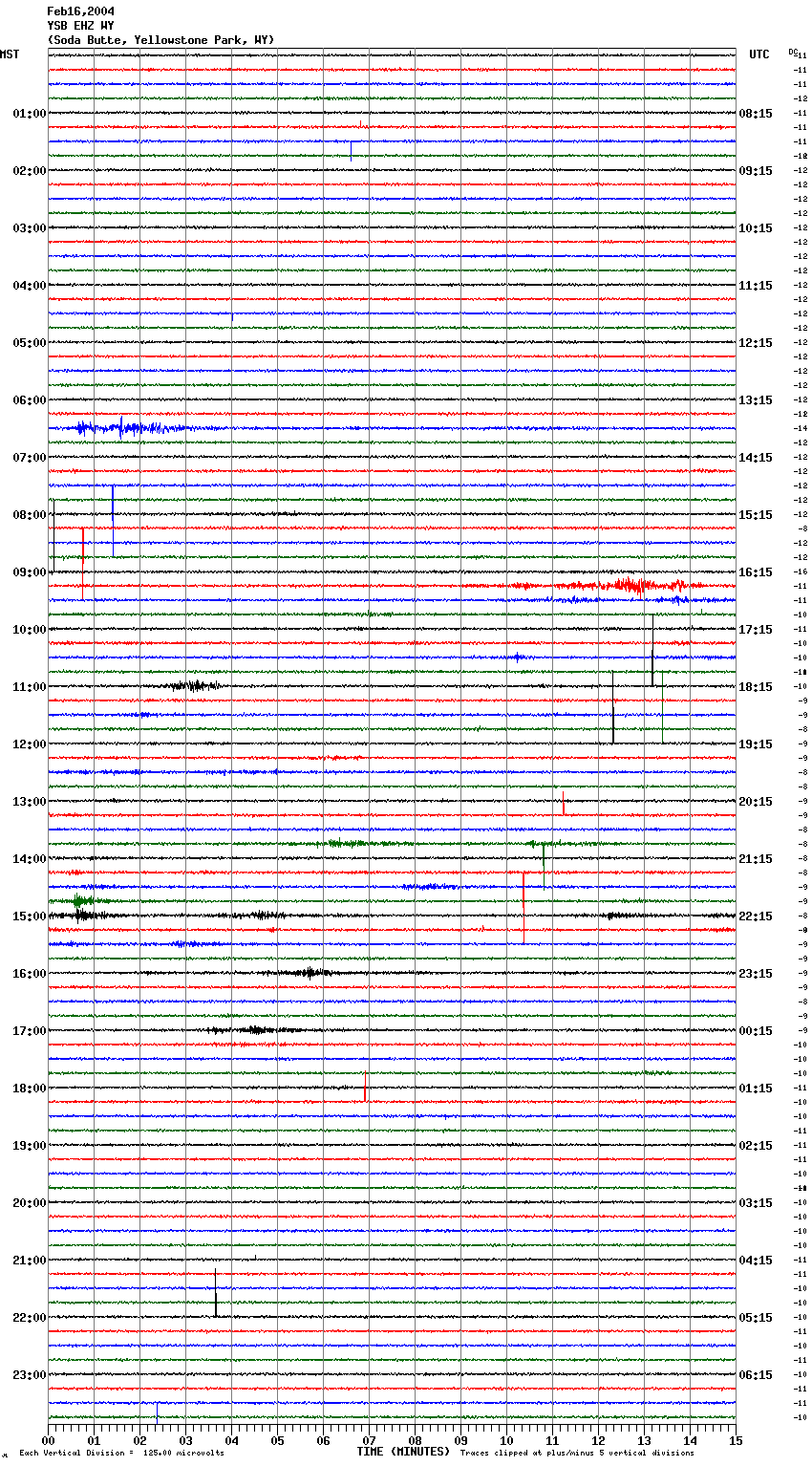Select the "11:00" MST hour label

tap(30, 687)
